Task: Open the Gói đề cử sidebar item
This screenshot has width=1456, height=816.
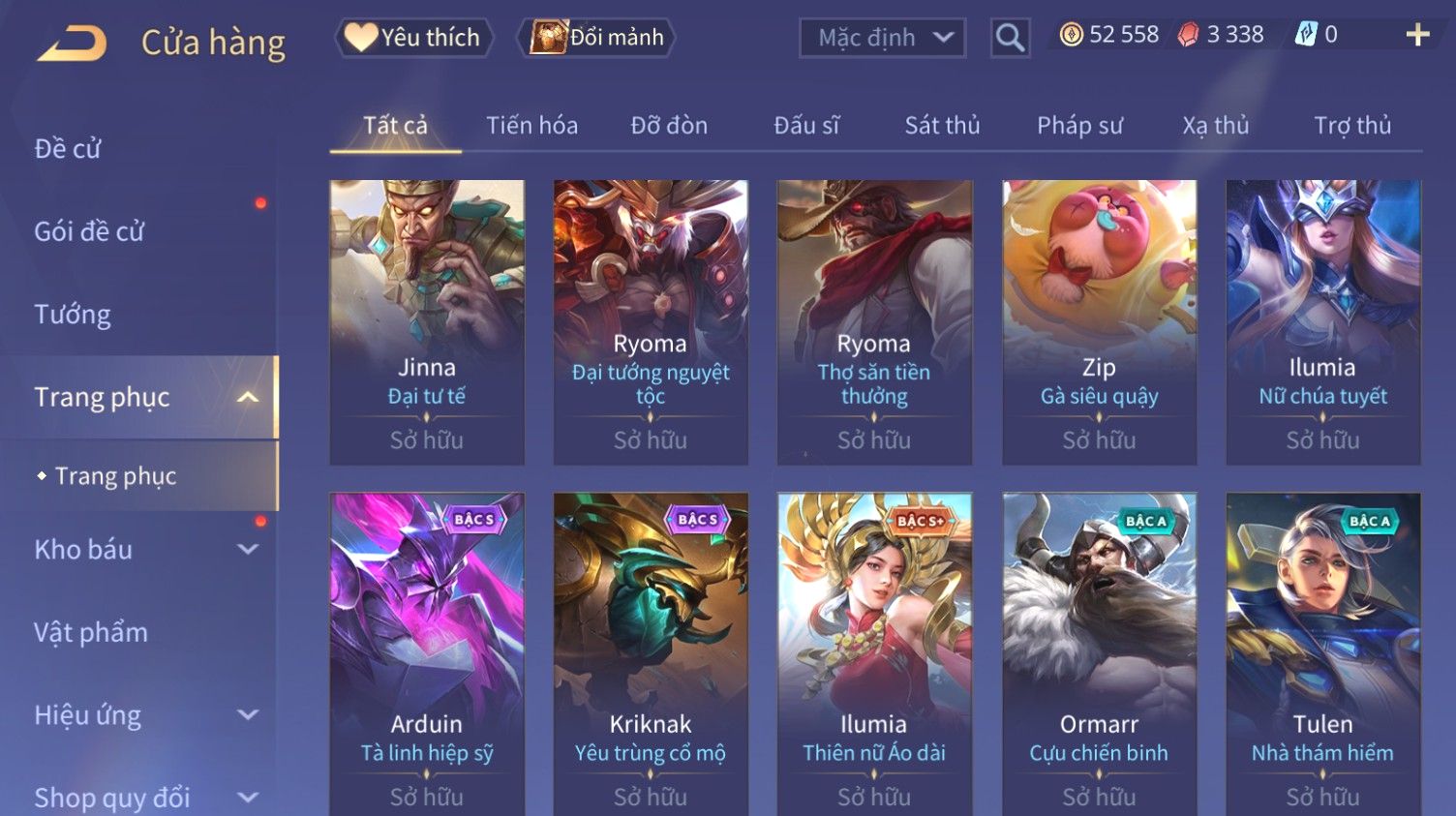Action: click(x=89, y=231)
